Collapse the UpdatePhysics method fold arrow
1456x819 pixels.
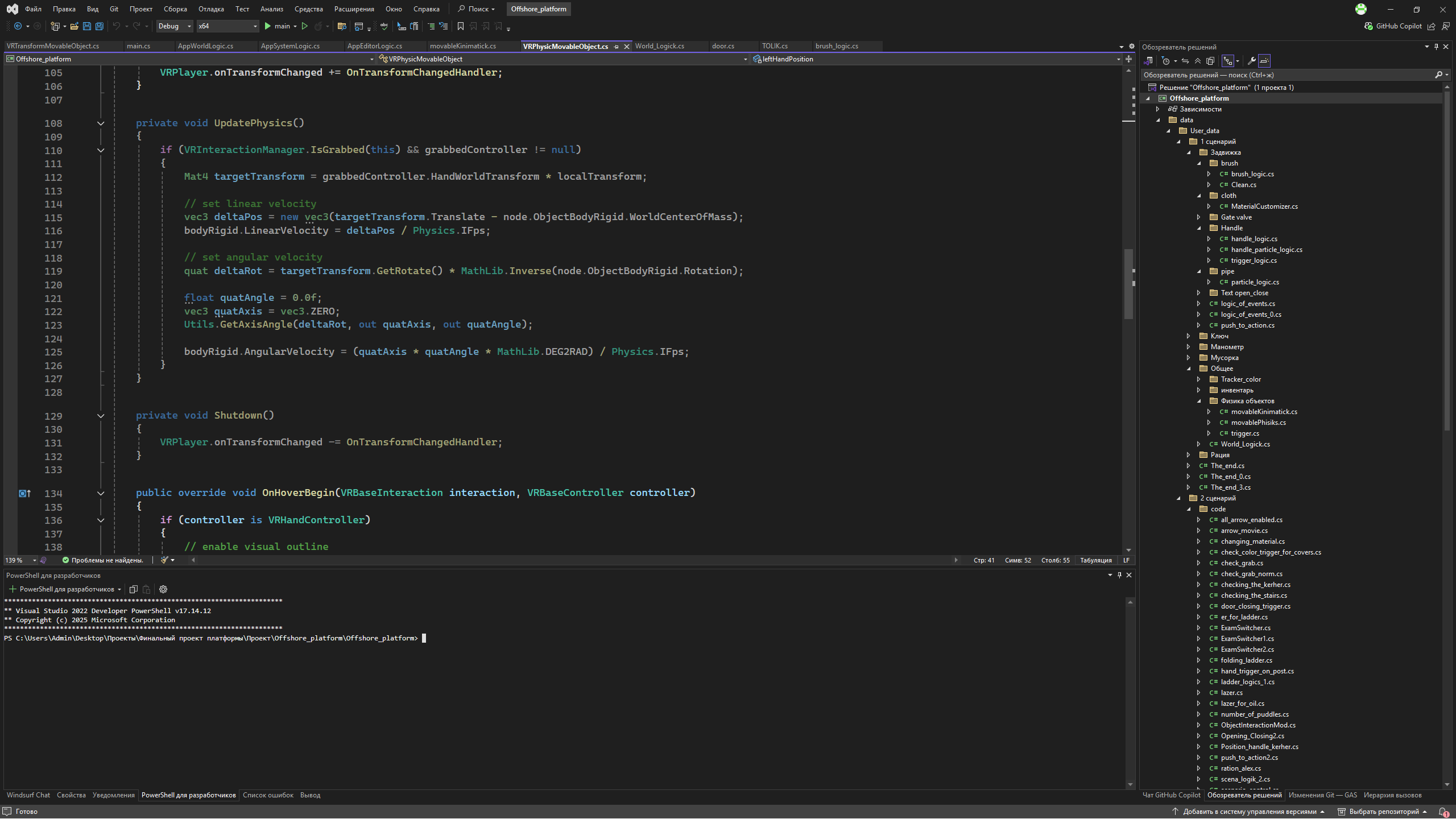[x=101, y=123]
